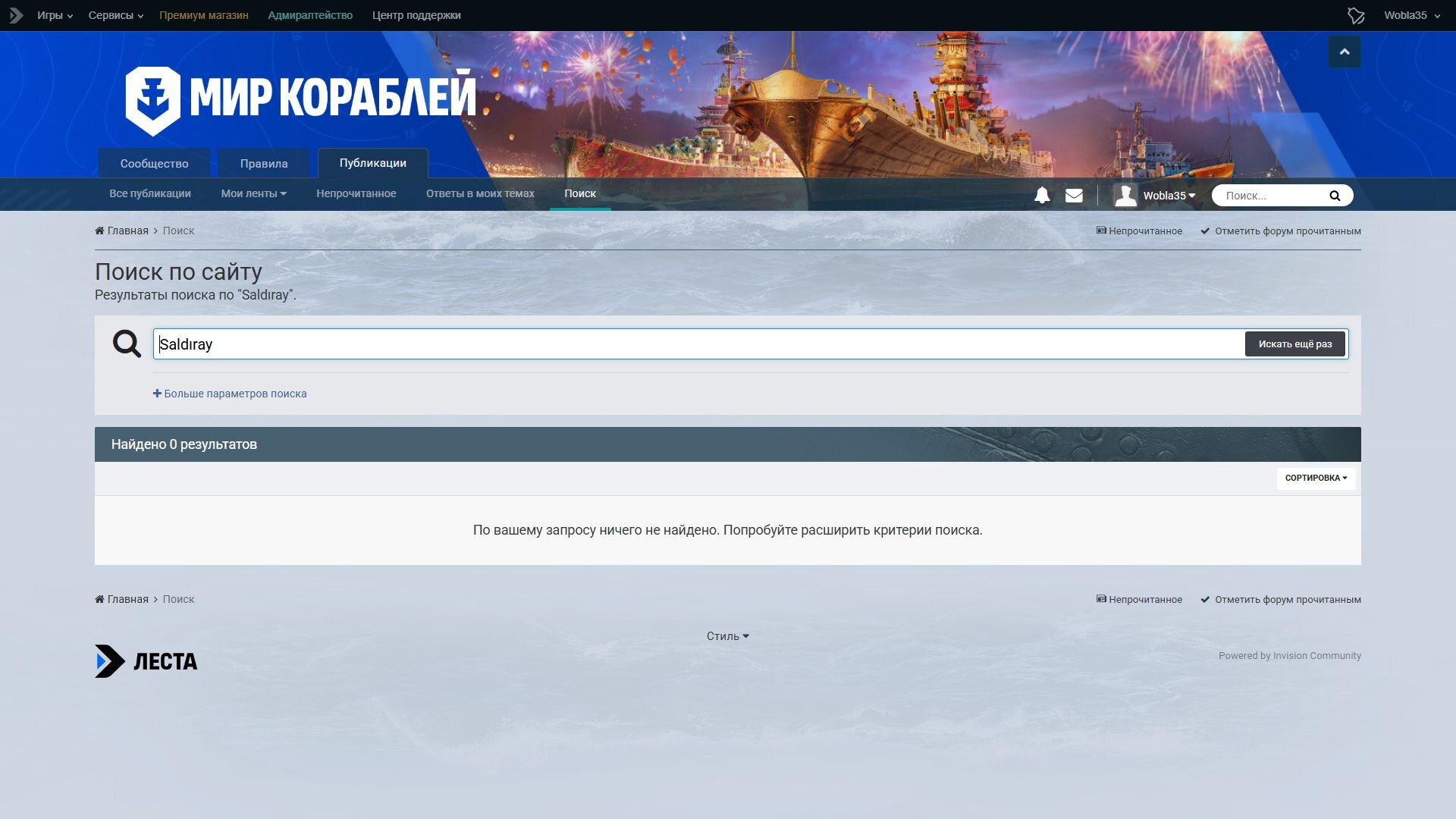Expand Больше параметров поиска
The width and height of the screenshot is (1456, 819).
(230, 394)
